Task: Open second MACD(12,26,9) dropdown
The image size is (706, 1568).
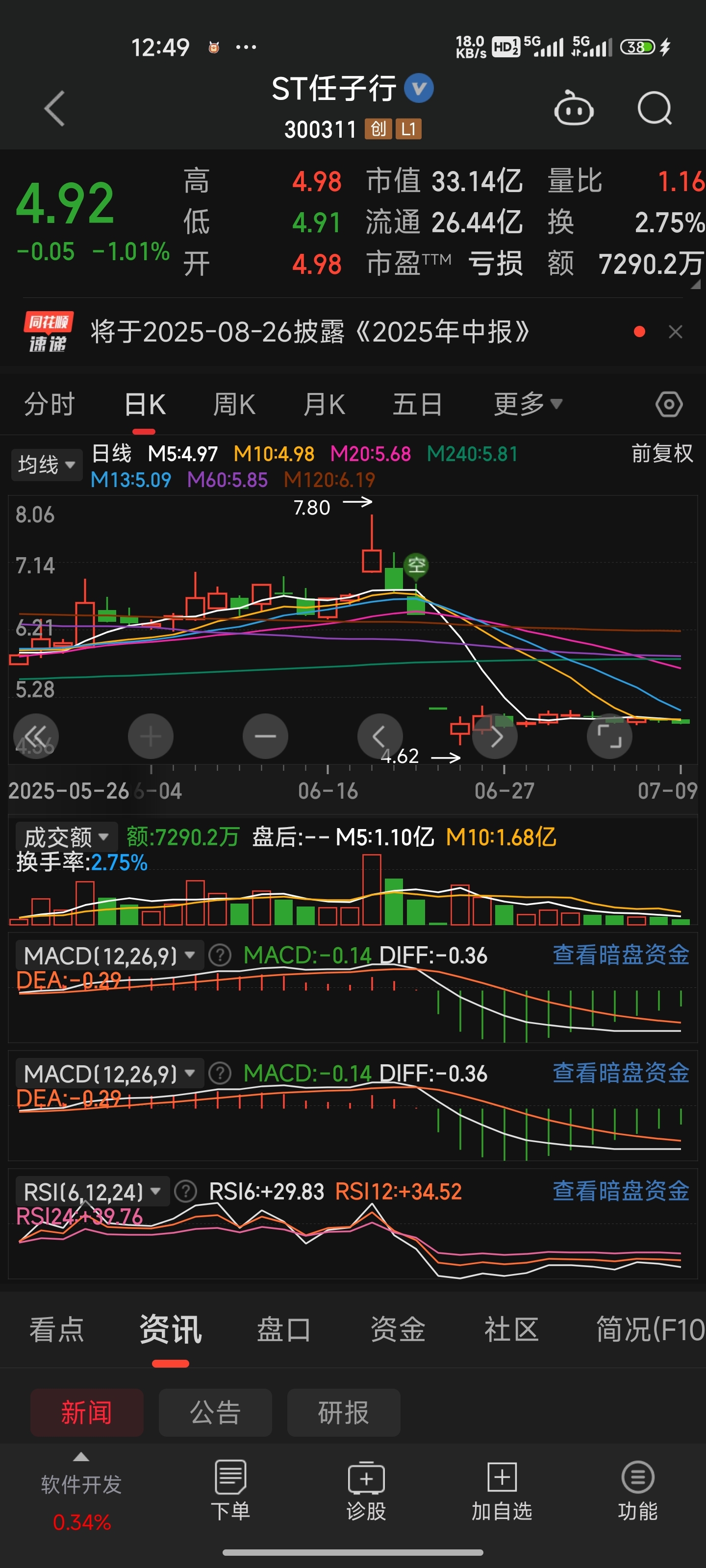Action: click(109, 1073)
